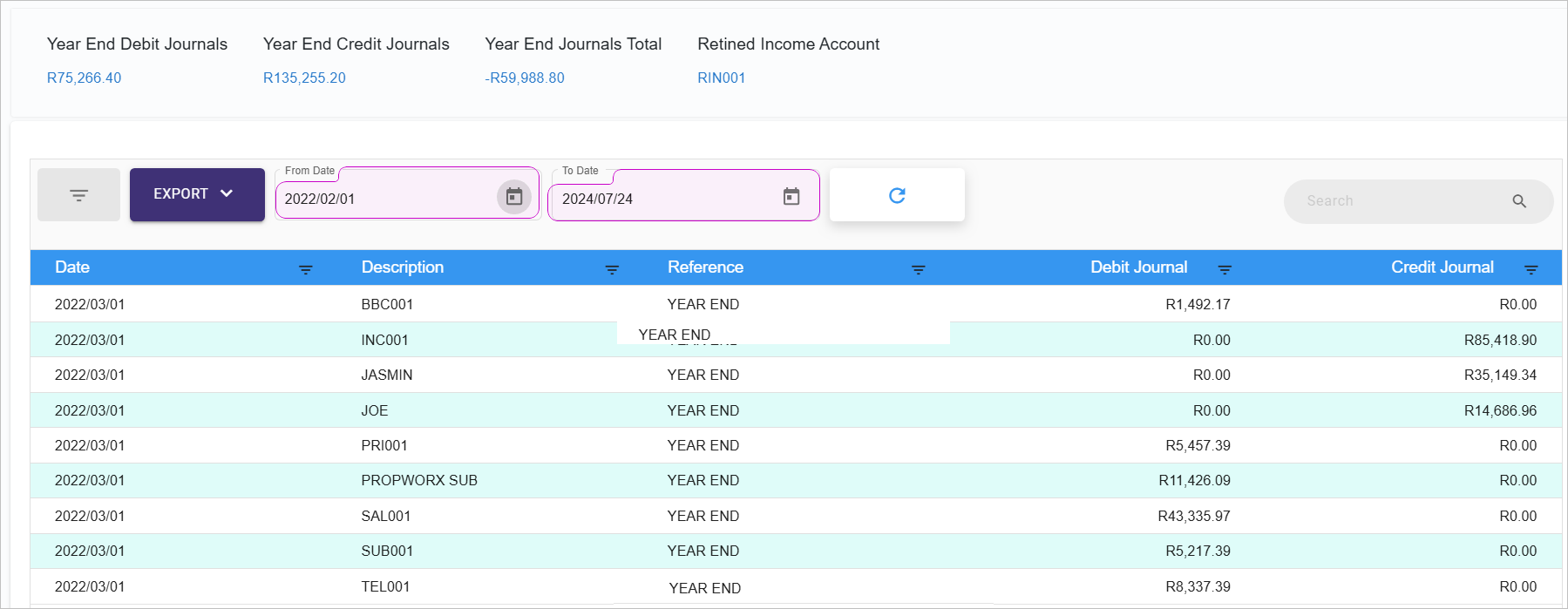Click credit value R14,686.96
This screenshot has height=609, width=1568.
coord(1500,410)
